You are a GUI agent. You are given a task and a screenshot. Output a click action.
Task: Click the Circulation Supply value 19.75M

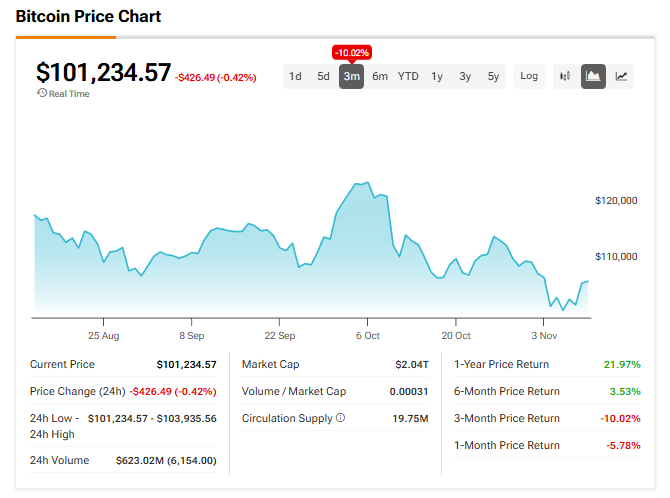click(x=410, y=418)
